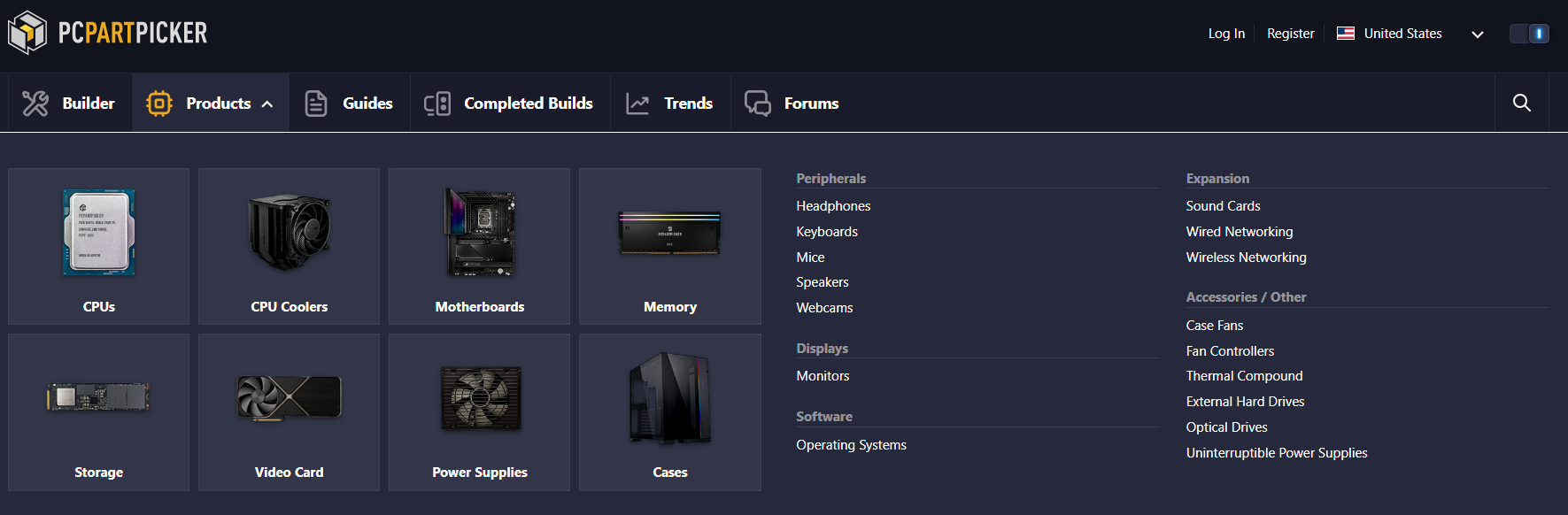Image resolution: width=1568 pixels, height=515 pixels.
Task: Click the United States country text
Action: pyautogui.click(x=1402, y=34)
